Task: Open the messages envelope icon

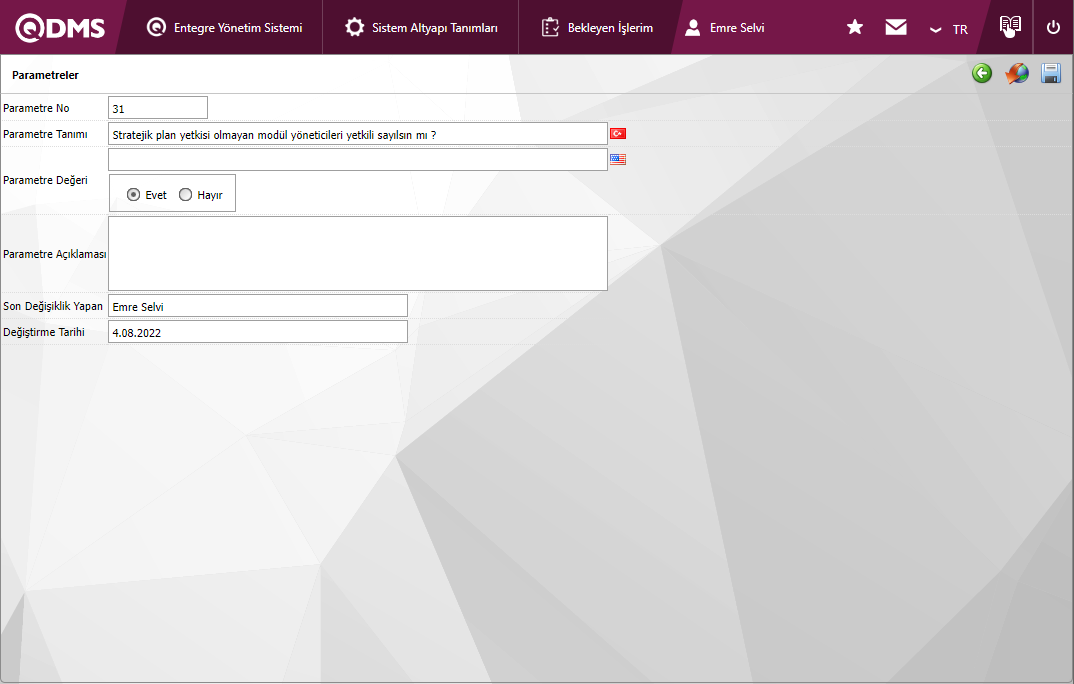Action: pos(896,27)
